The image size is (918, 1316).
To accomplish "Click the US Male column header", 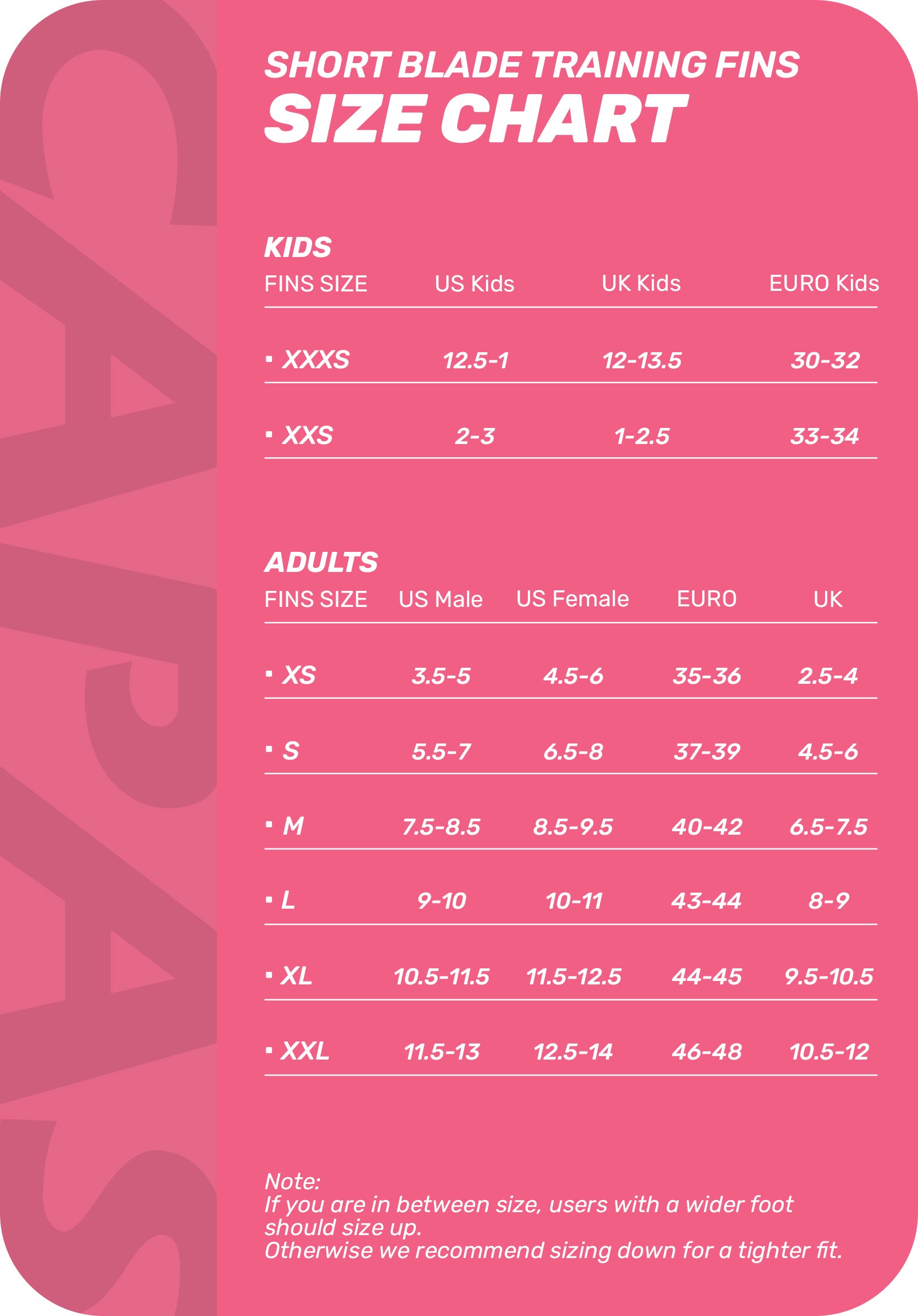I will [441, 599].
